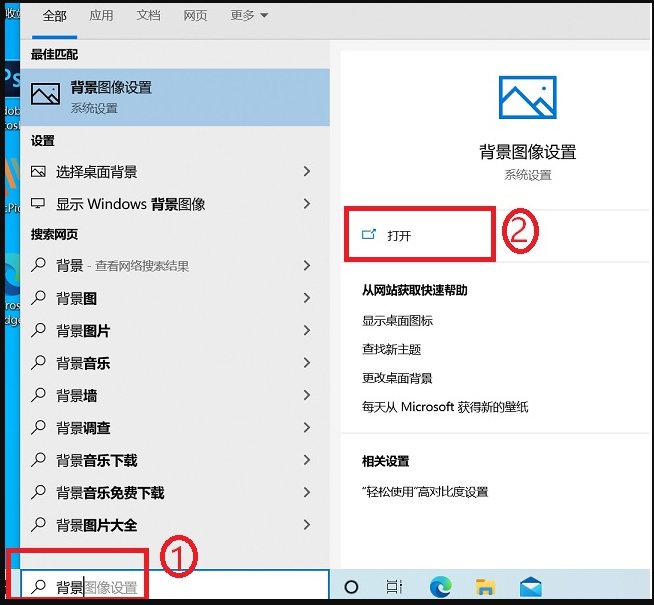
Task: Click the search icon beside 背景图
Action: (38, 297)
